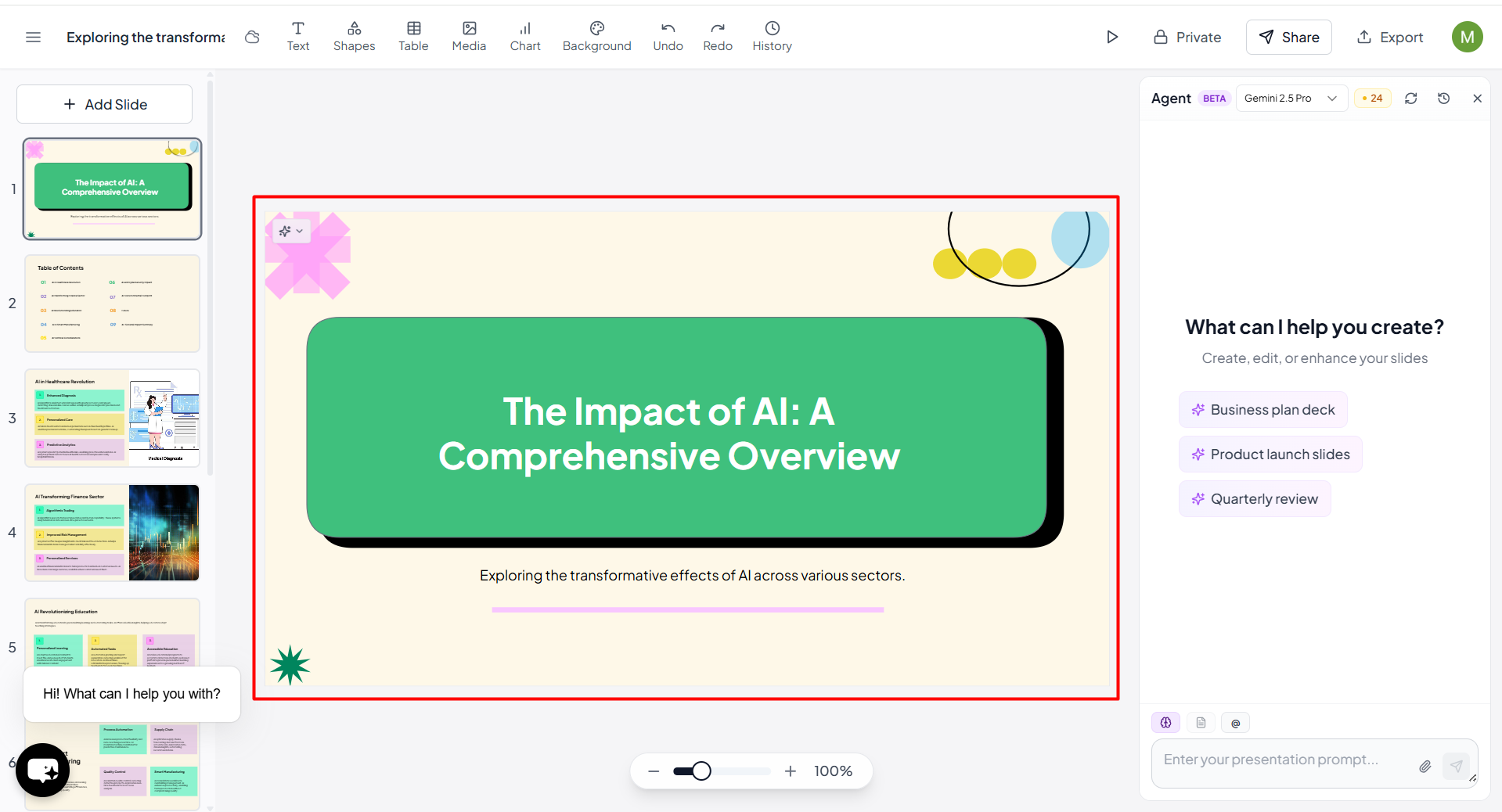Select the green starburst shape on slide
Screen dimensions: 1502x812
[x=290, y=665]
